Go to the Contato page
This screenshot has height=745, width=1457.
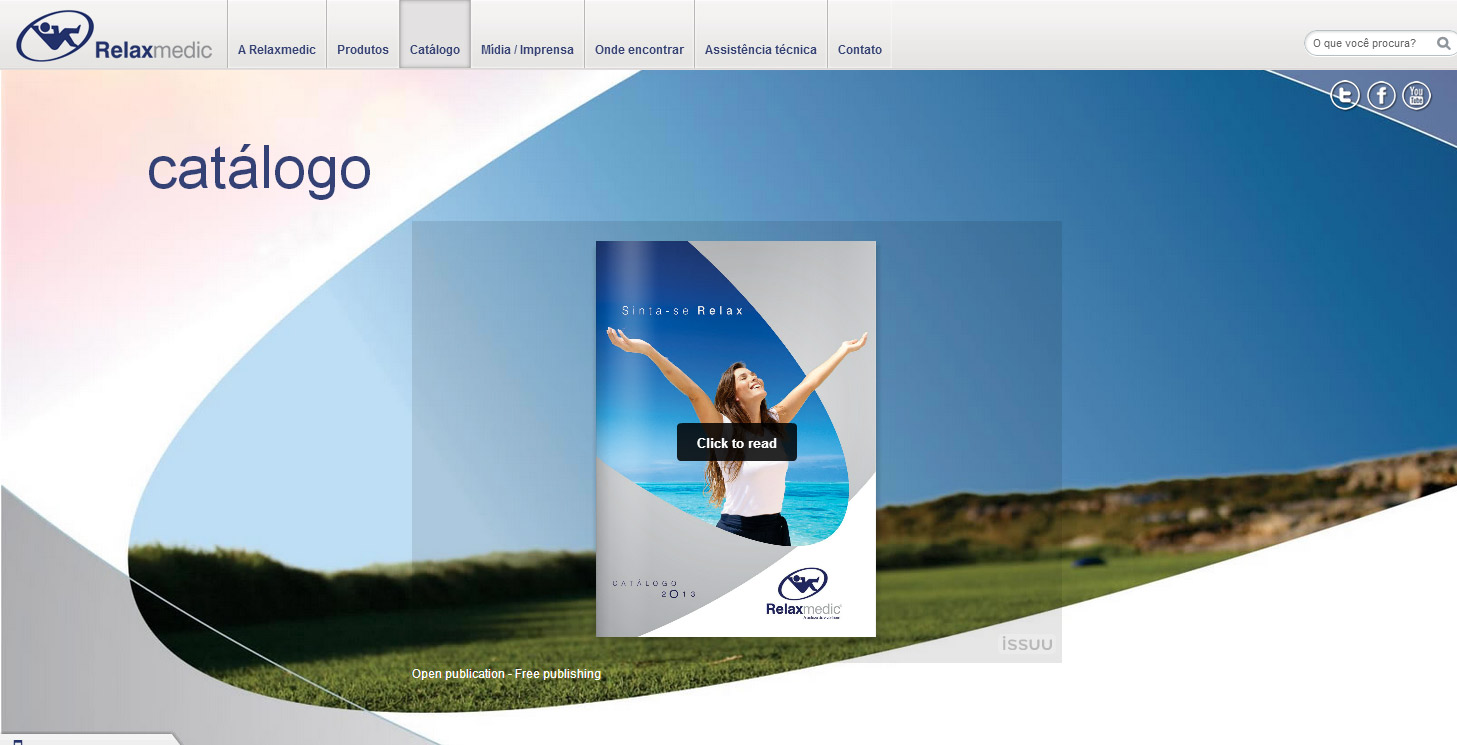point(860,49)
